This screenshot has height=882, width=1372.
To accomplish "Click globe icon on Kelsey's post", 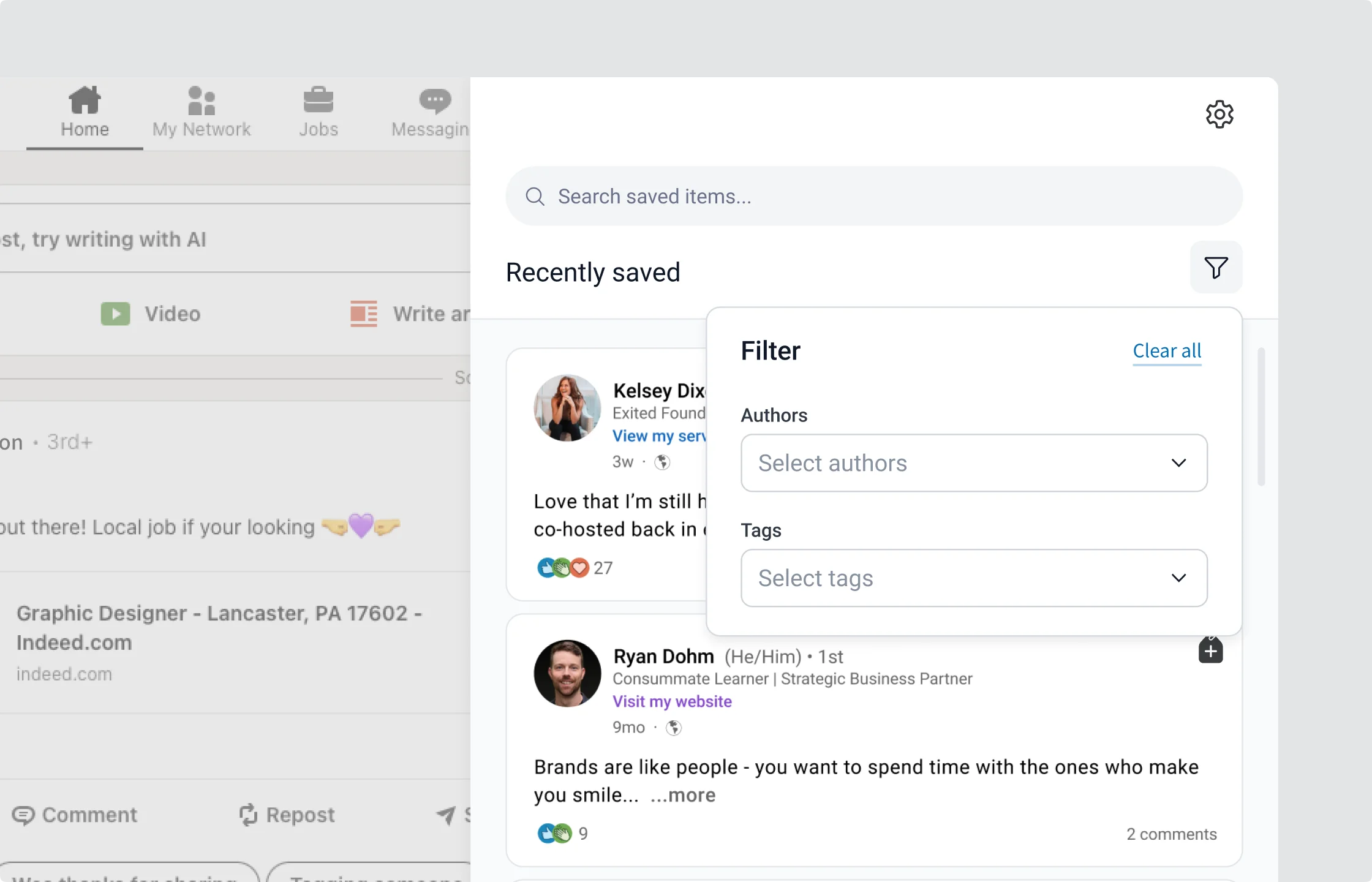I will (x=662, y=462).
